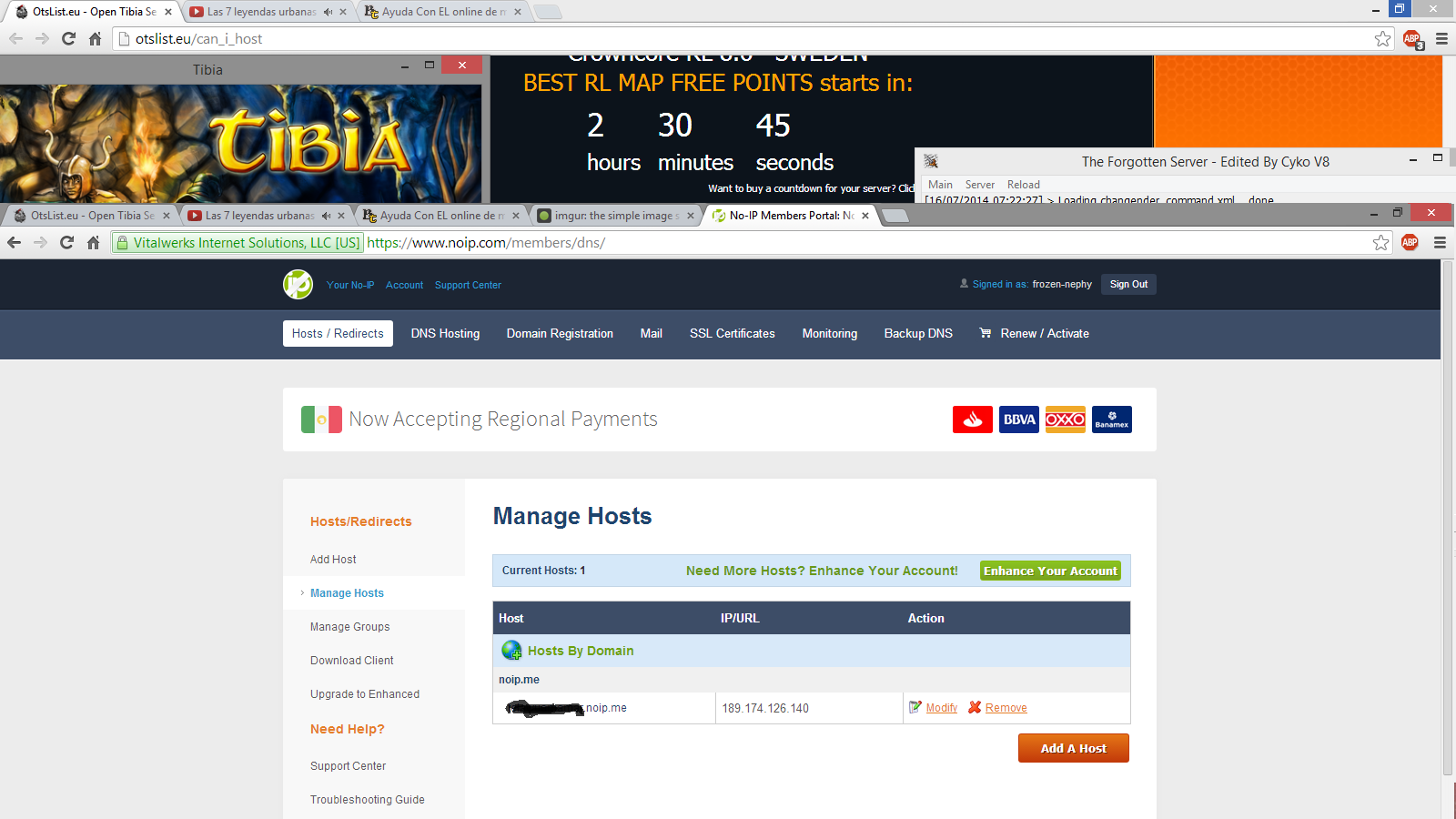Open the SSL Certificates nav item

click(733, 333)
